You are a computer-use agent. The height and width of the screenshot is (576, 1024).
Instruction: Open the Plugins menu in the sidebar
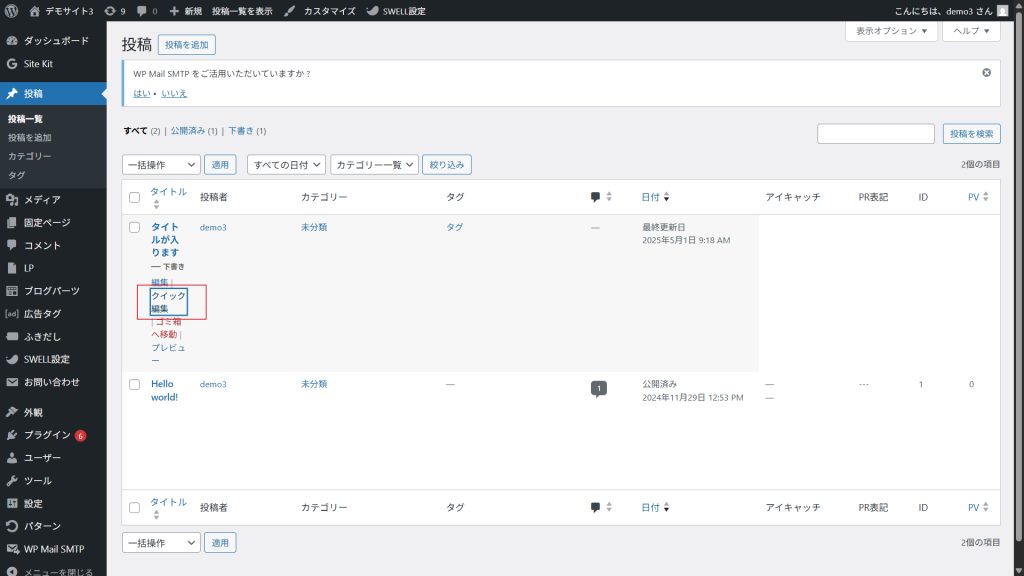(47, 435)
